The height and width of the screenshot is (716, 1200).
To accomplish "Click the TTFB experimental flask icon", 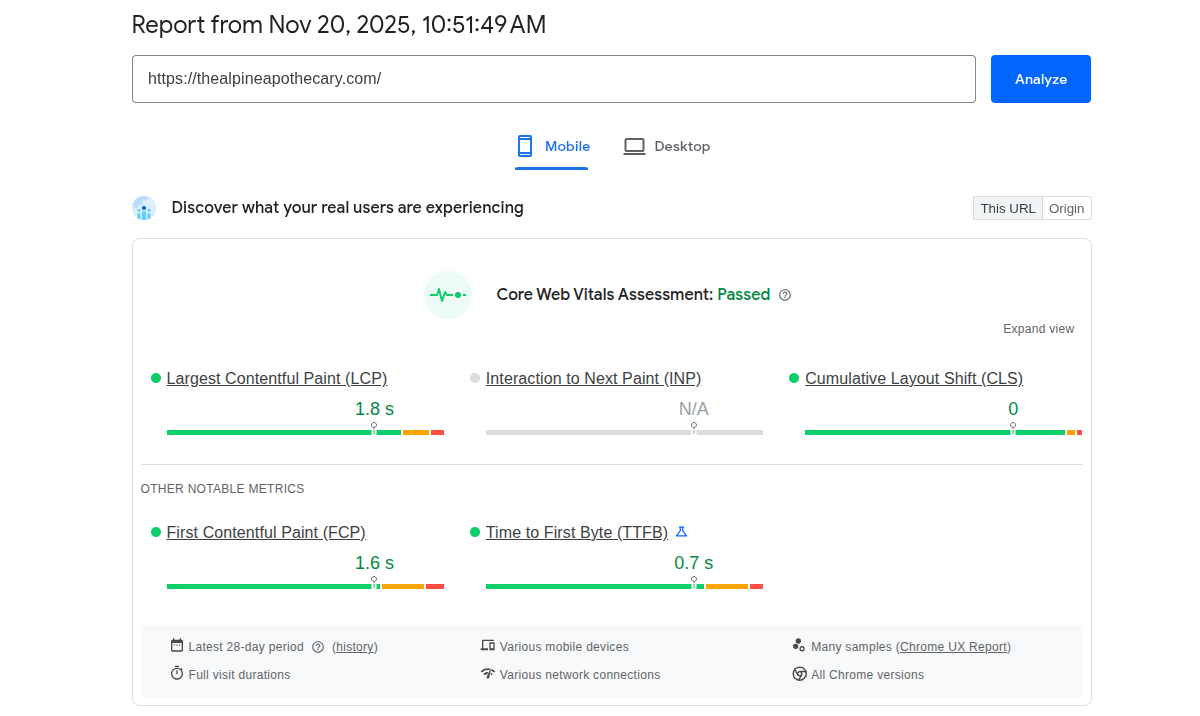I will (x=682, y=532).
